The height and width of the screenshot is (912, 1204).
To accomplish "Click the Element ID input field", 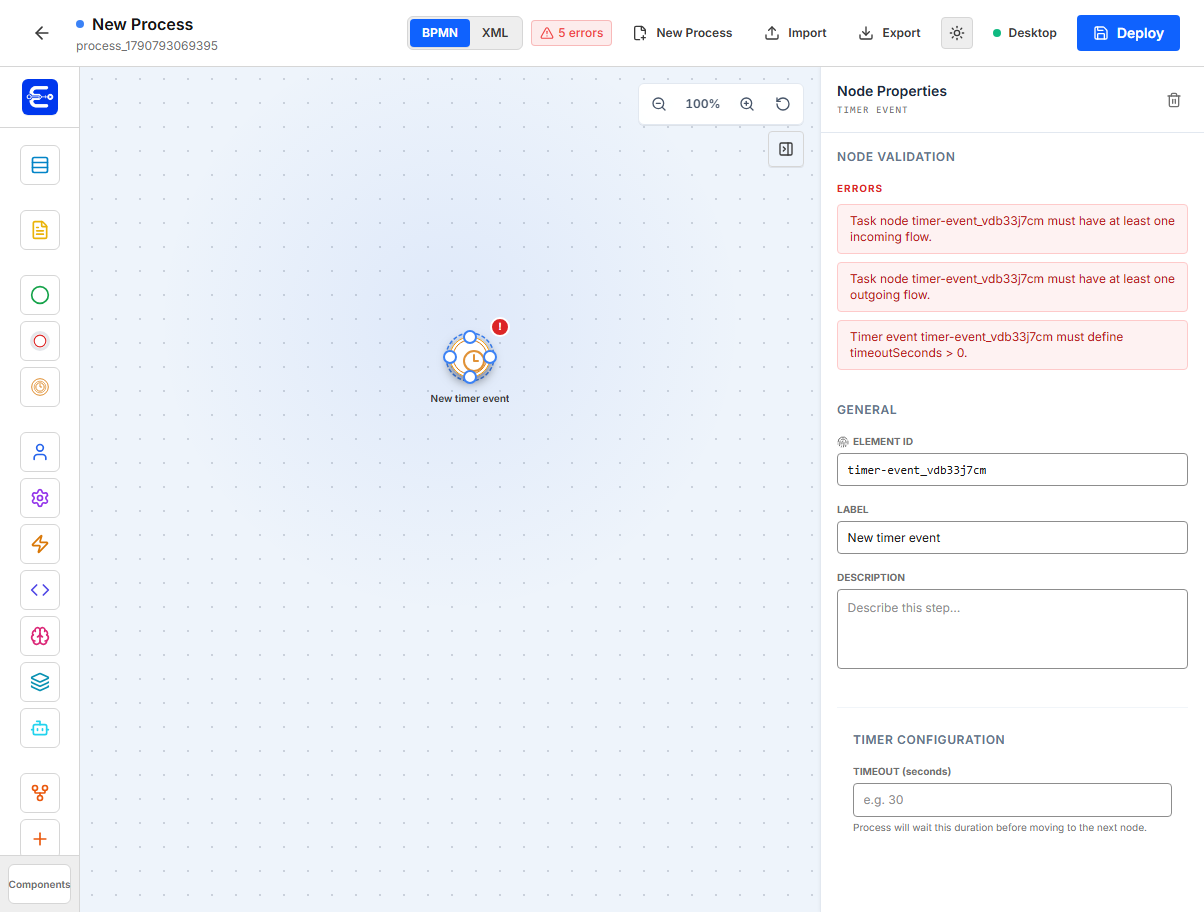I will (x=1012, y=470).
